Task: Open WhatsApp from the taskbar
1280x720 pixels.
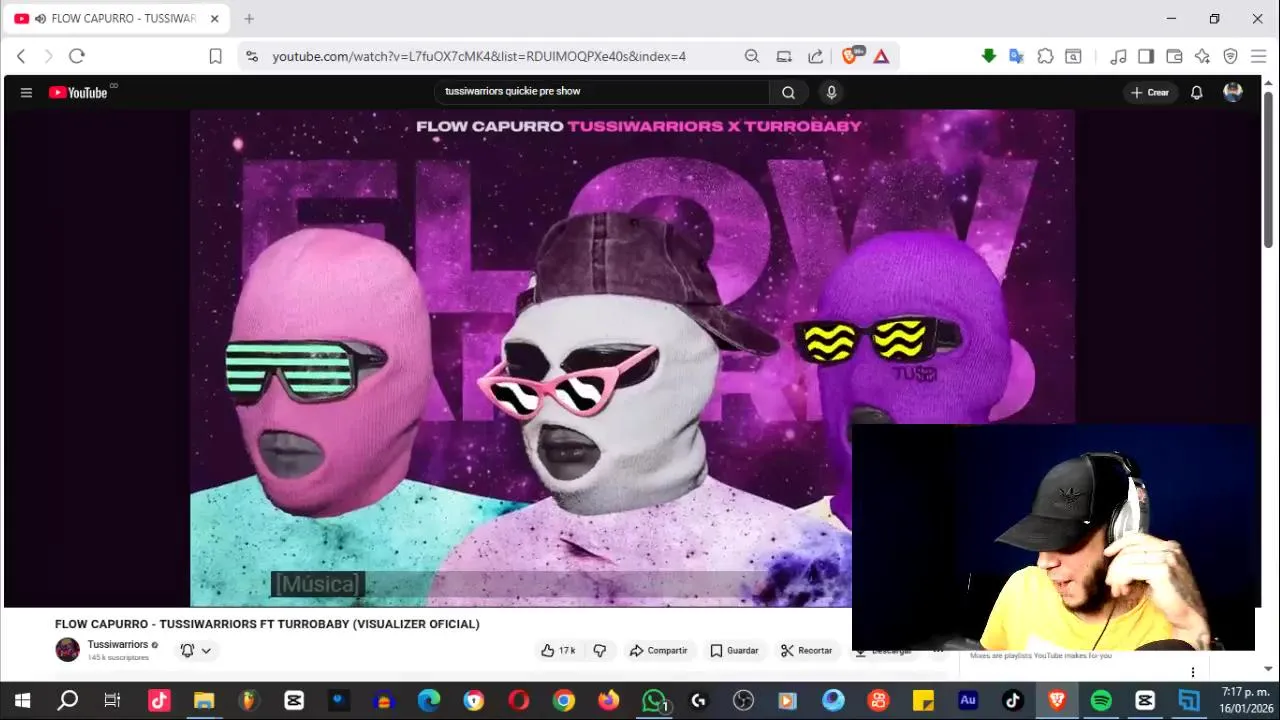Action: click(654, 700)
